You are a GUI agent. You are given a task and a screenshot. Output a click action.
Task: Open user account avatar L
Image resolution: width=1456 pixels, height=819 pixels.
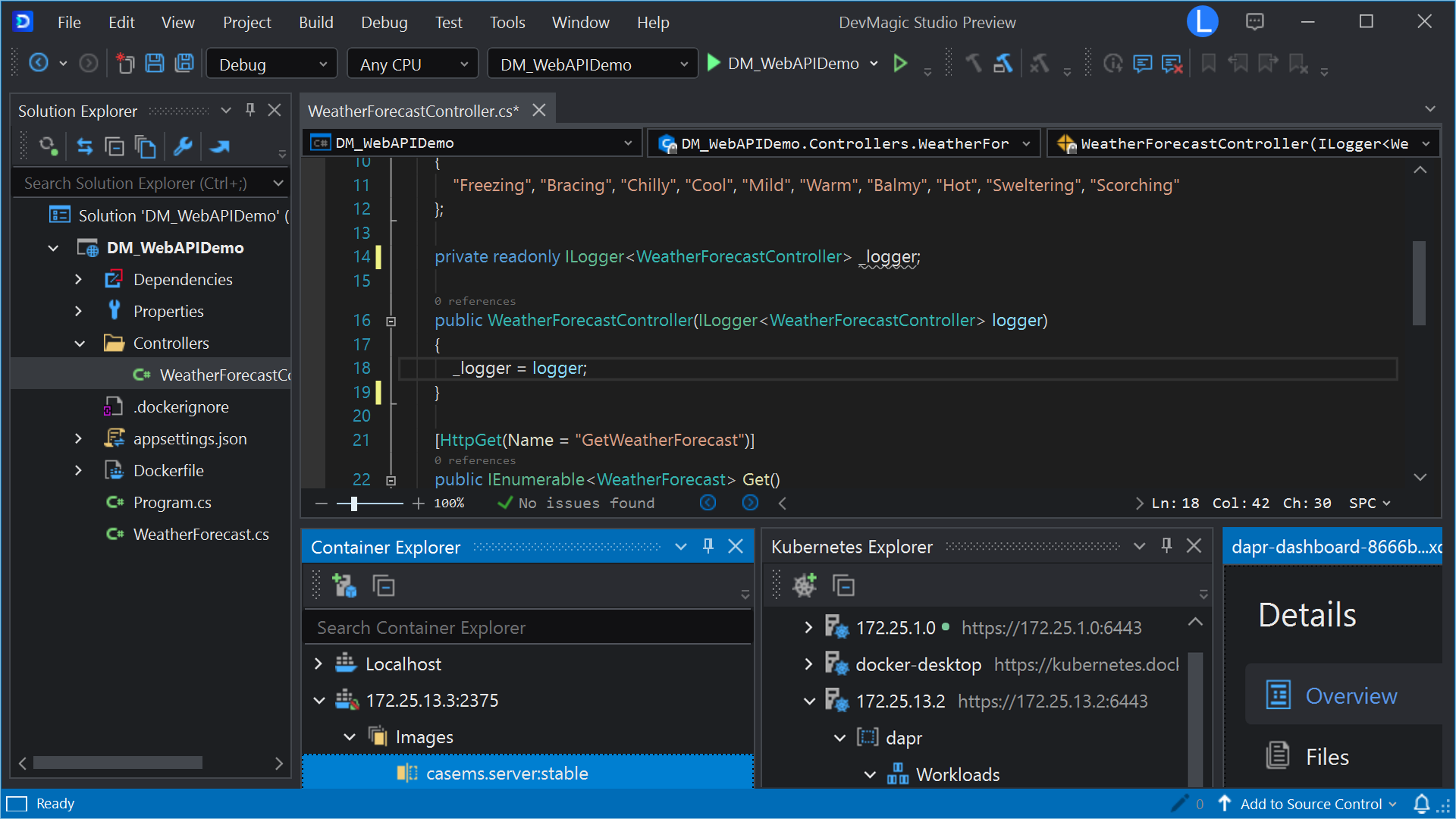[1203, 21]
